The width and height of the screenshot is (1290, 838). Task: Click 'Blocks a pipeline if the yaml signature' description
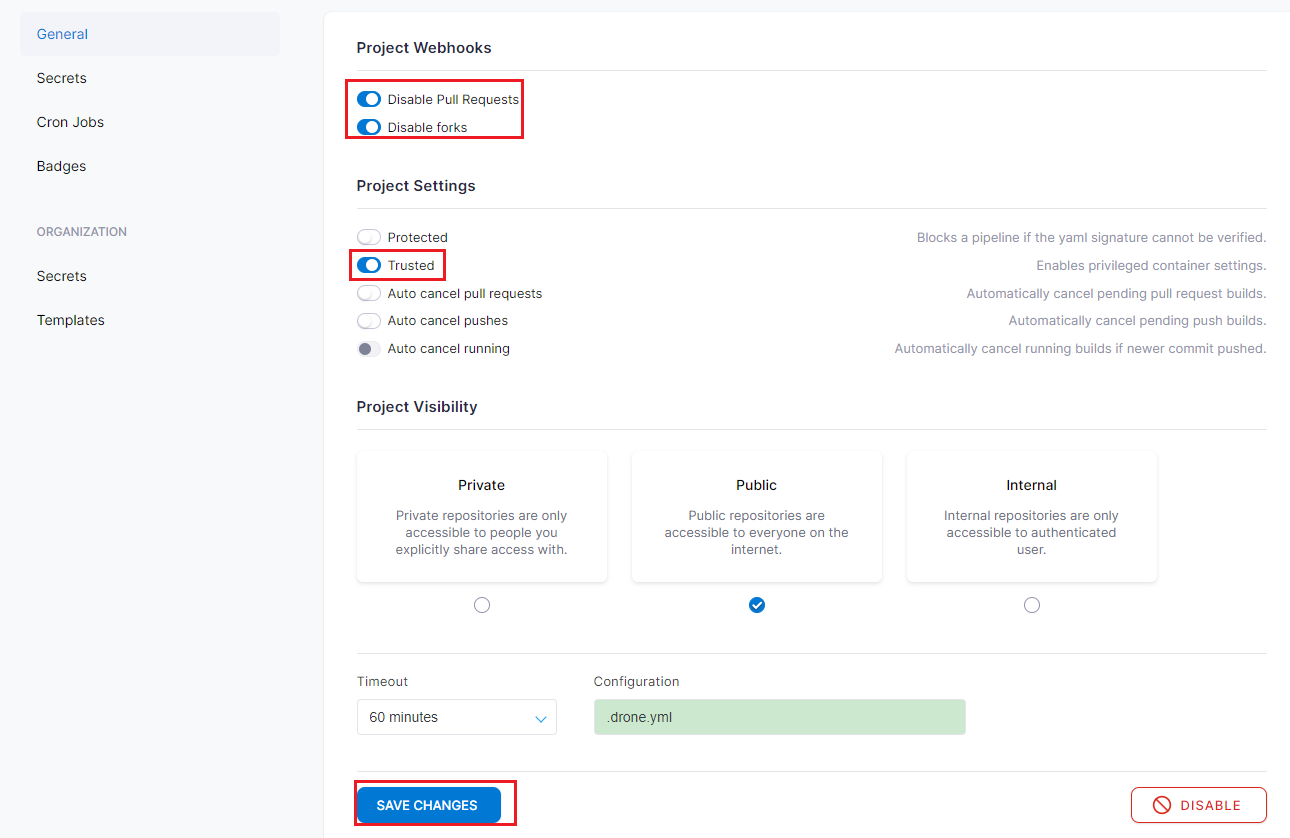[1092, 237]
